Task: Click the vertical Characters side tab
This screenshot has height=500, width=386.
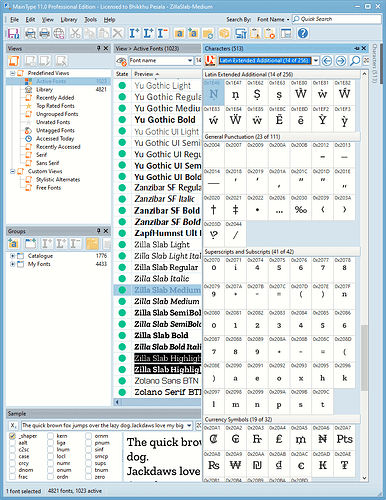Action: pyautogui.click(x=374, y=64)
